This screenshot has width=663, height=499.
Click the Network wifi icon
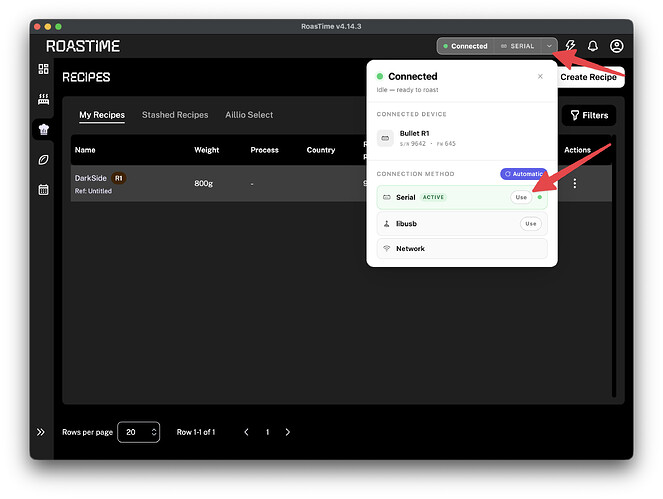(386, 248)
